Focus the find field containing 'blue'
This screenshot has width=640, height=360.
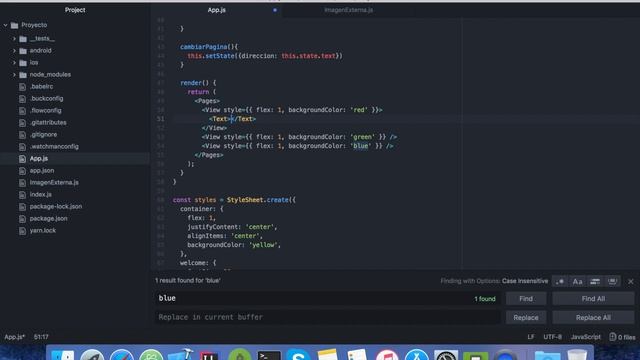[x=327, y=298]
